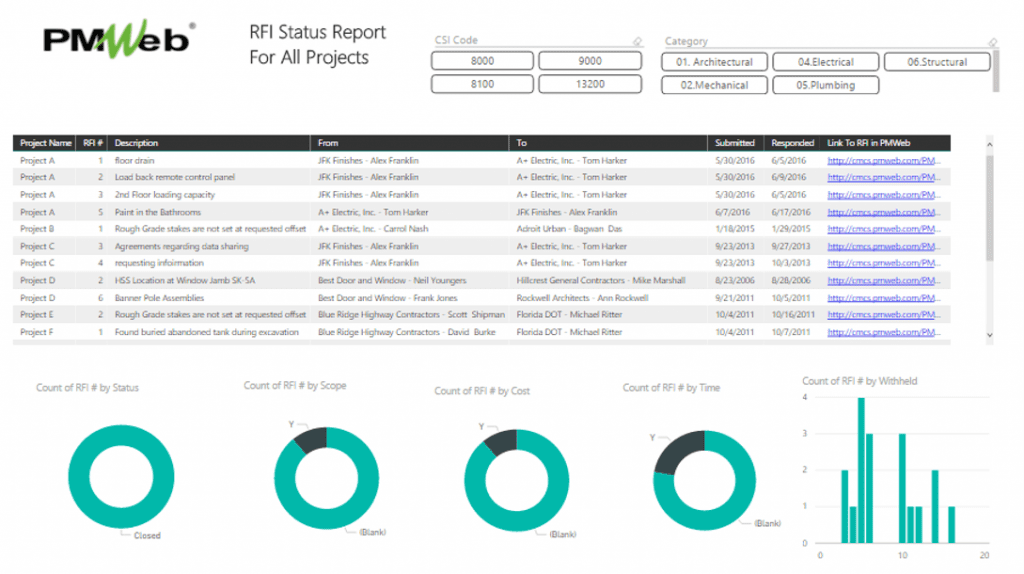Viewport: 1024px width, 574px height.
Task: Click the PMWeb logo
Action: tap(120, 39)
